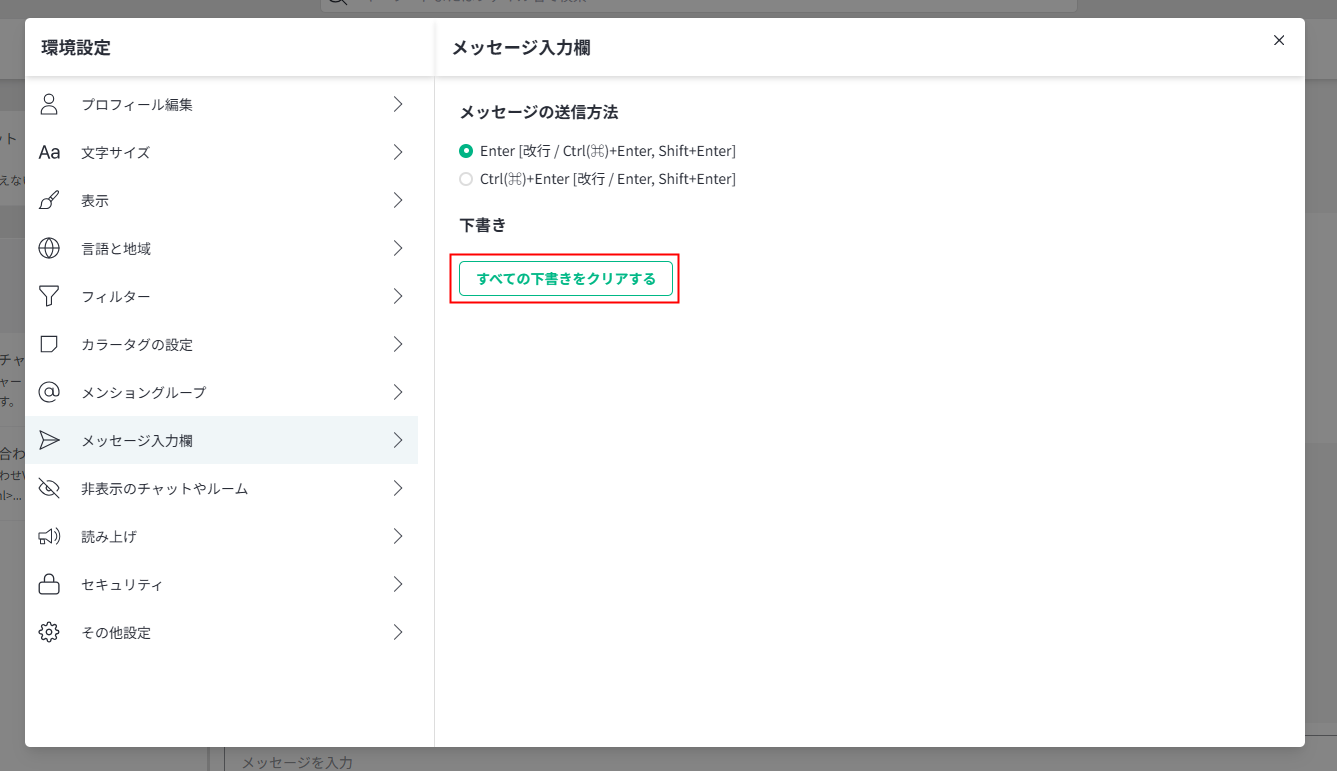1337x771 pixels.
Task: Click the megaphone read-aloud icon
Action: click(x=49, y=537)
